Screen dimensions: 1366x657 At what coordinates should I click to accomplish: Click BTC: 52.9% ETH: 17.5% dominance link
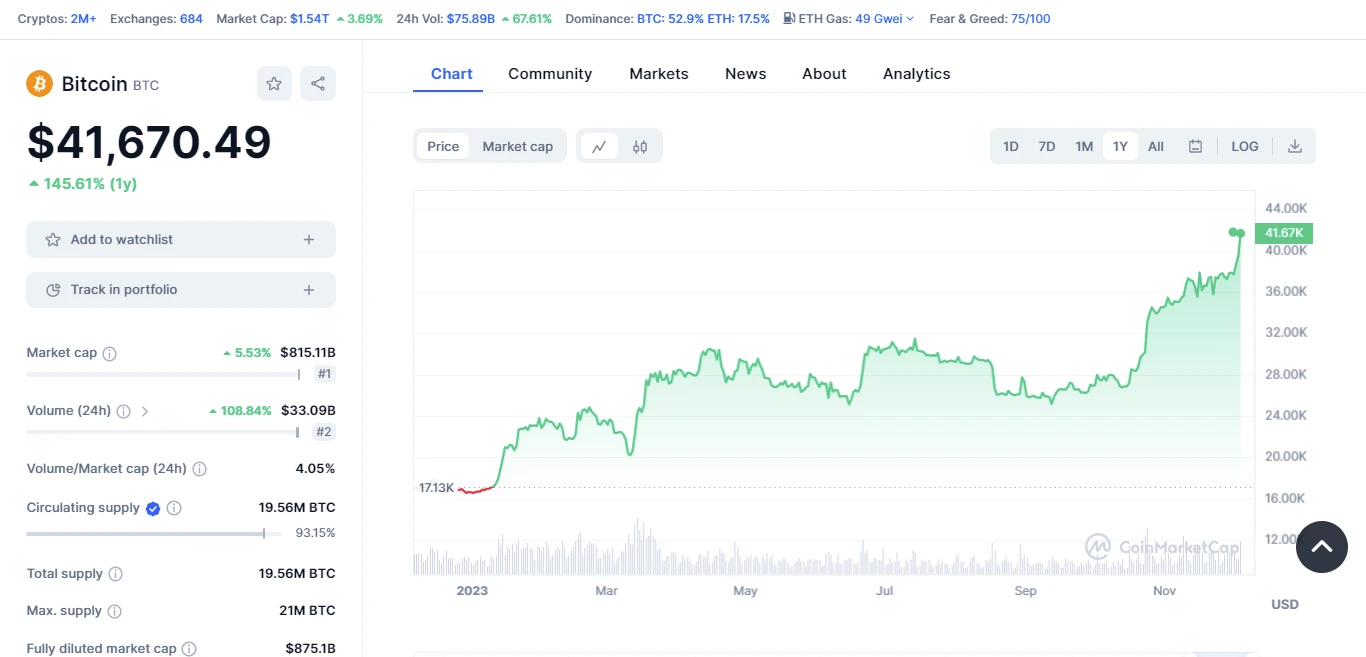tap(704, 19)
